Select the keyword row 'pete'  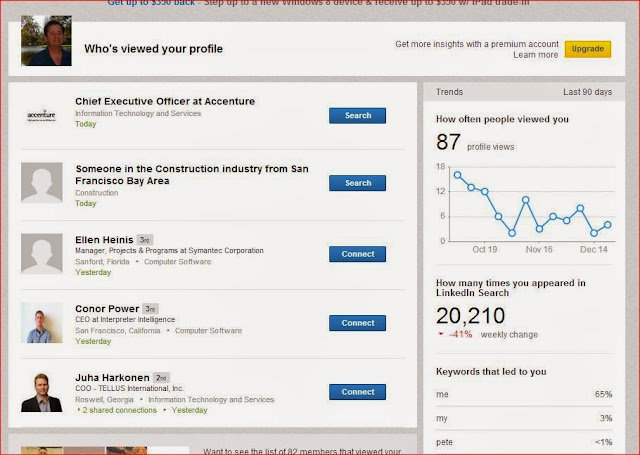click(524, 442)
